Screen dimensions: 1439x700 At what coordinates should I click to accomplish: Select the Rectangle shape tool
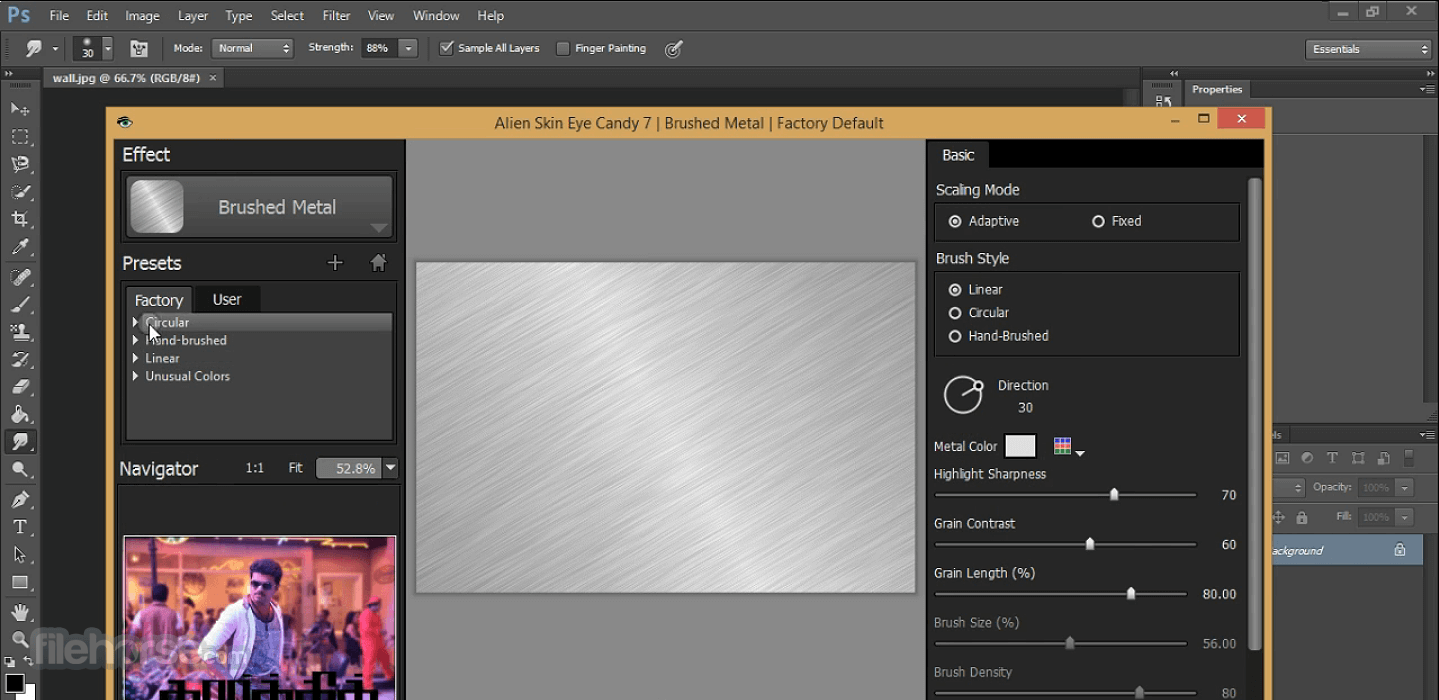pyautogui.click(x=19, y=582)
